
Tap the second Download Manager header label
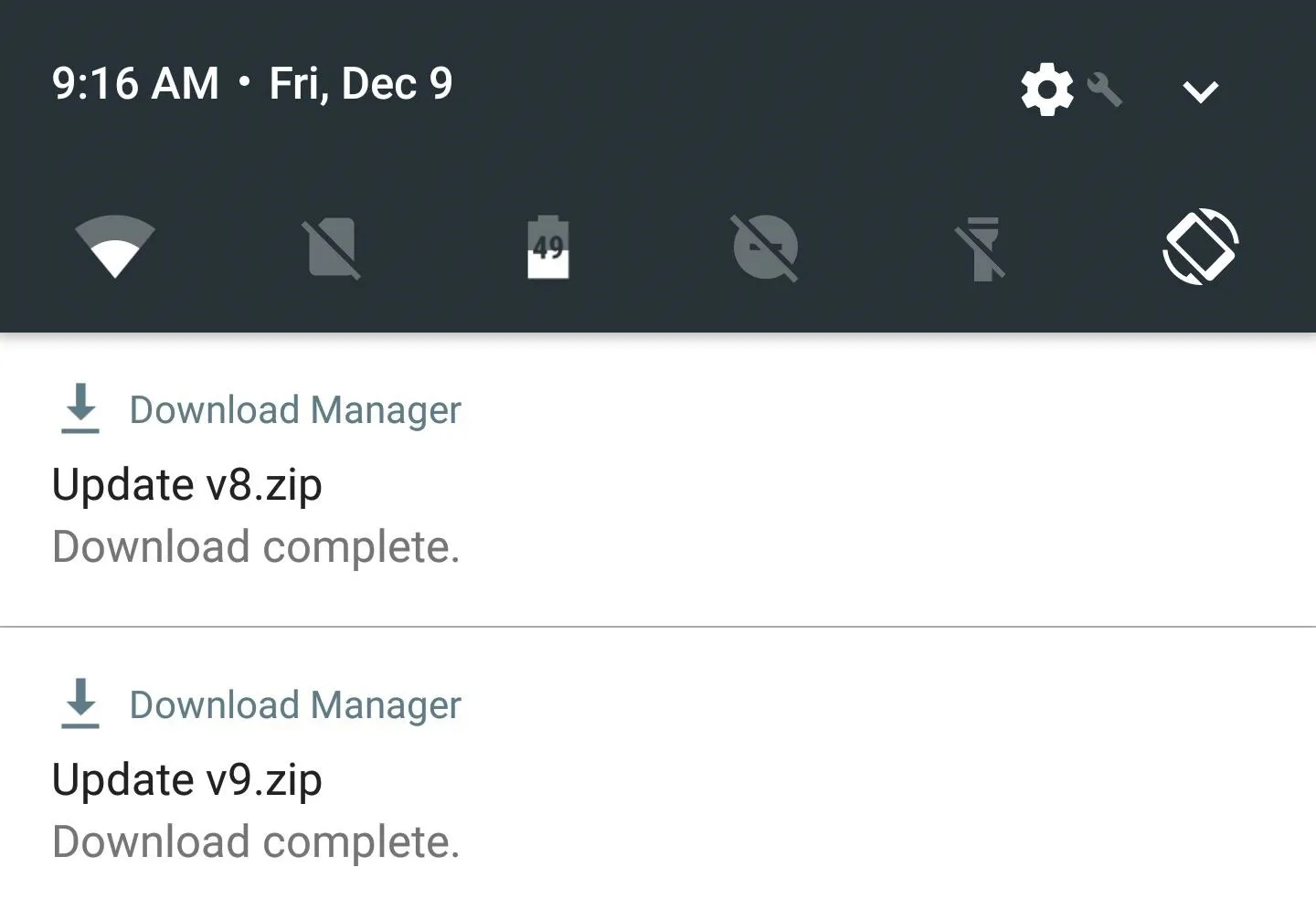coord(295,705)
